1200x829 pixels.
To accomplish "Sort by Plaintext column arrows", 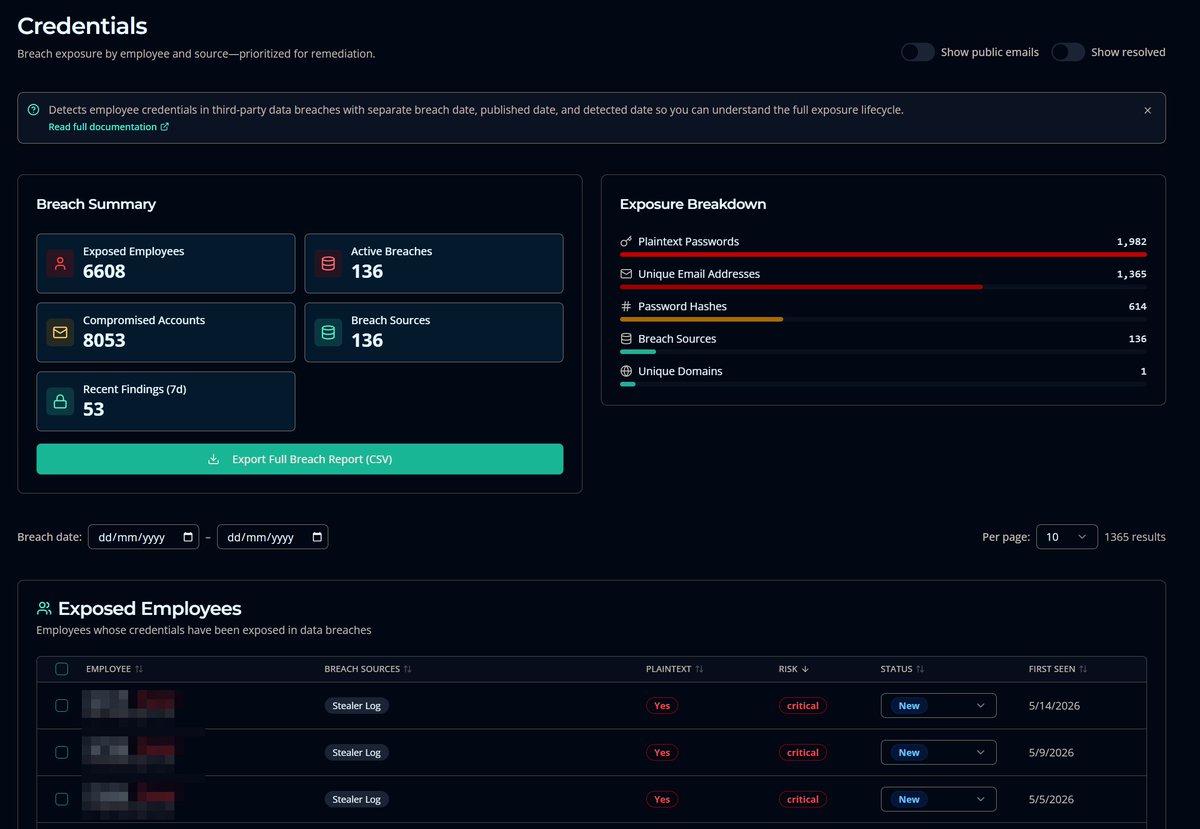I will tap(699, 669).
